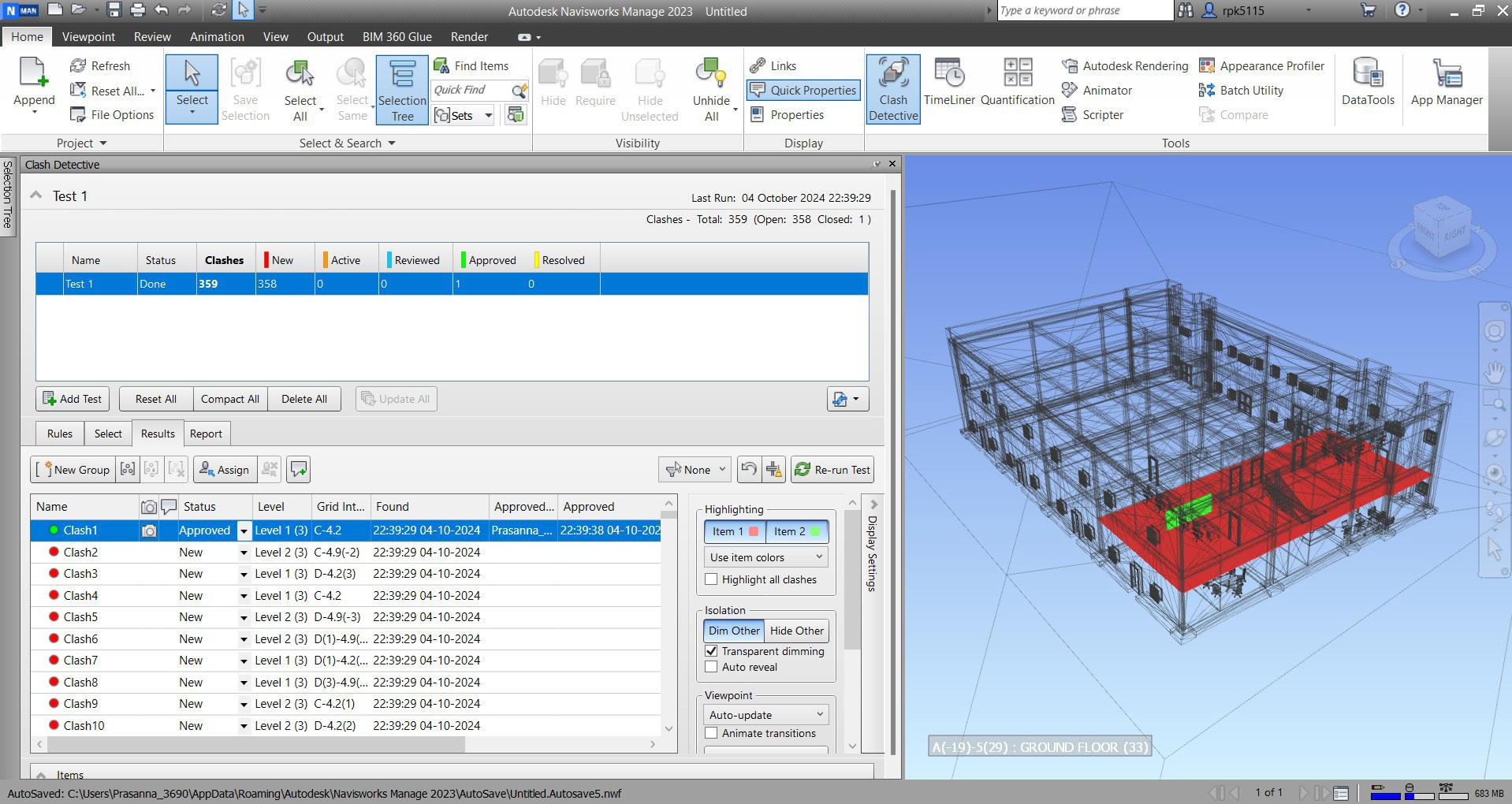This screenshot has height=804, width=1512.
Task: Toggle Item 1 highlighting
Action: 735,531
